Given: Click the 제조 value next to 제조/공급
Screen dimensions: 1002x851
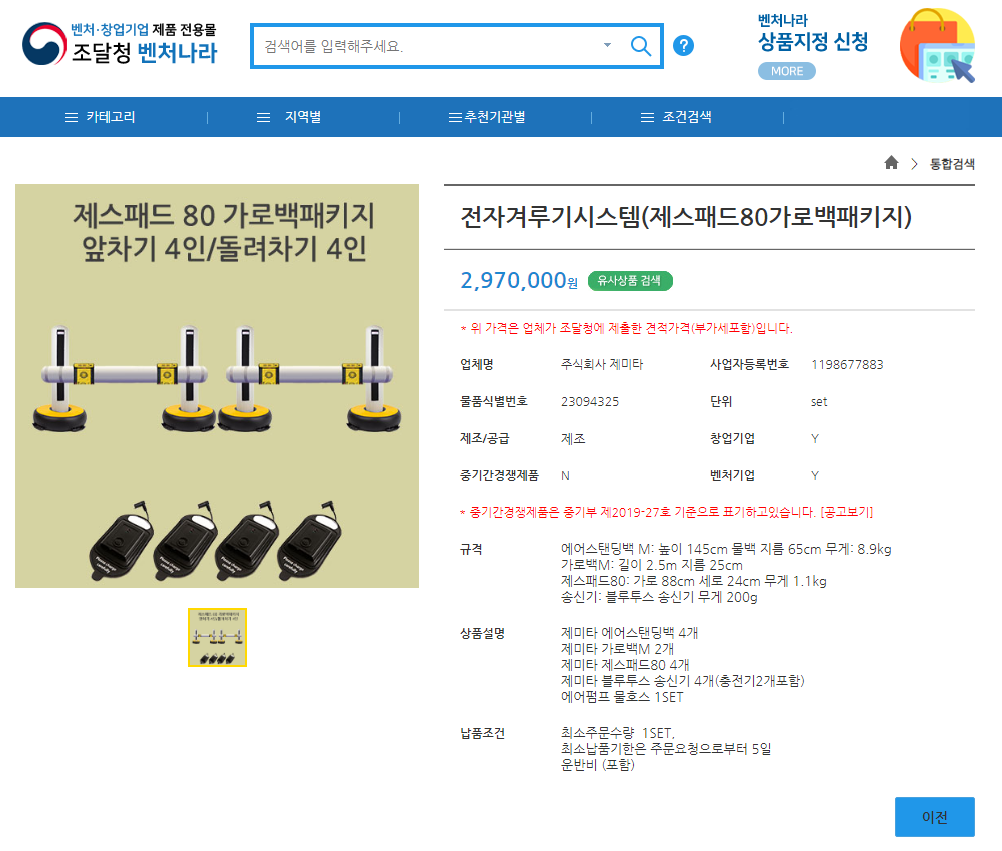Looking at the screenshot, I should coord(573,438).
